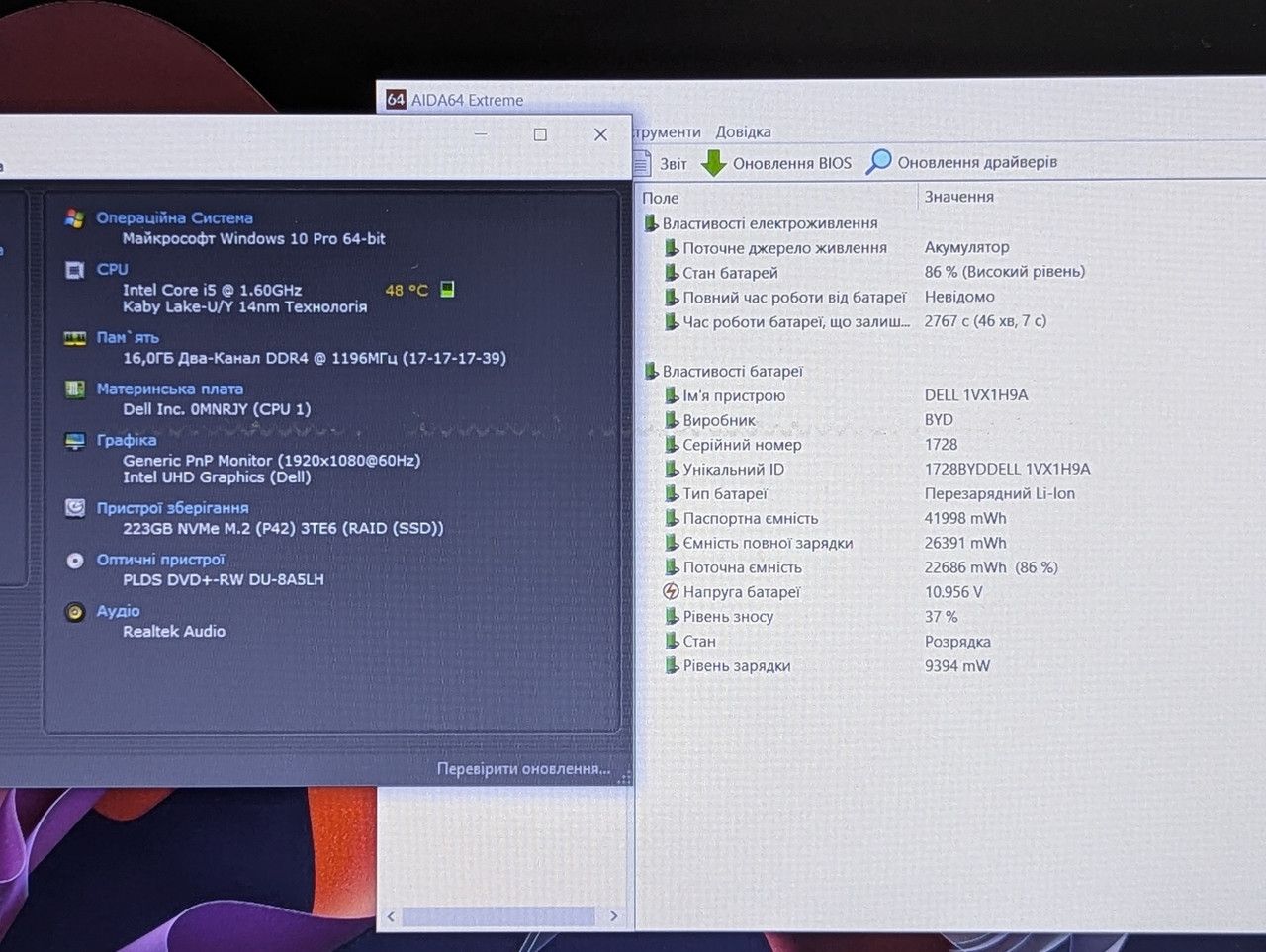Open the Операційна Система section link
The image size is (1266, 952).
pyautogui.click(x=174, y=218)
